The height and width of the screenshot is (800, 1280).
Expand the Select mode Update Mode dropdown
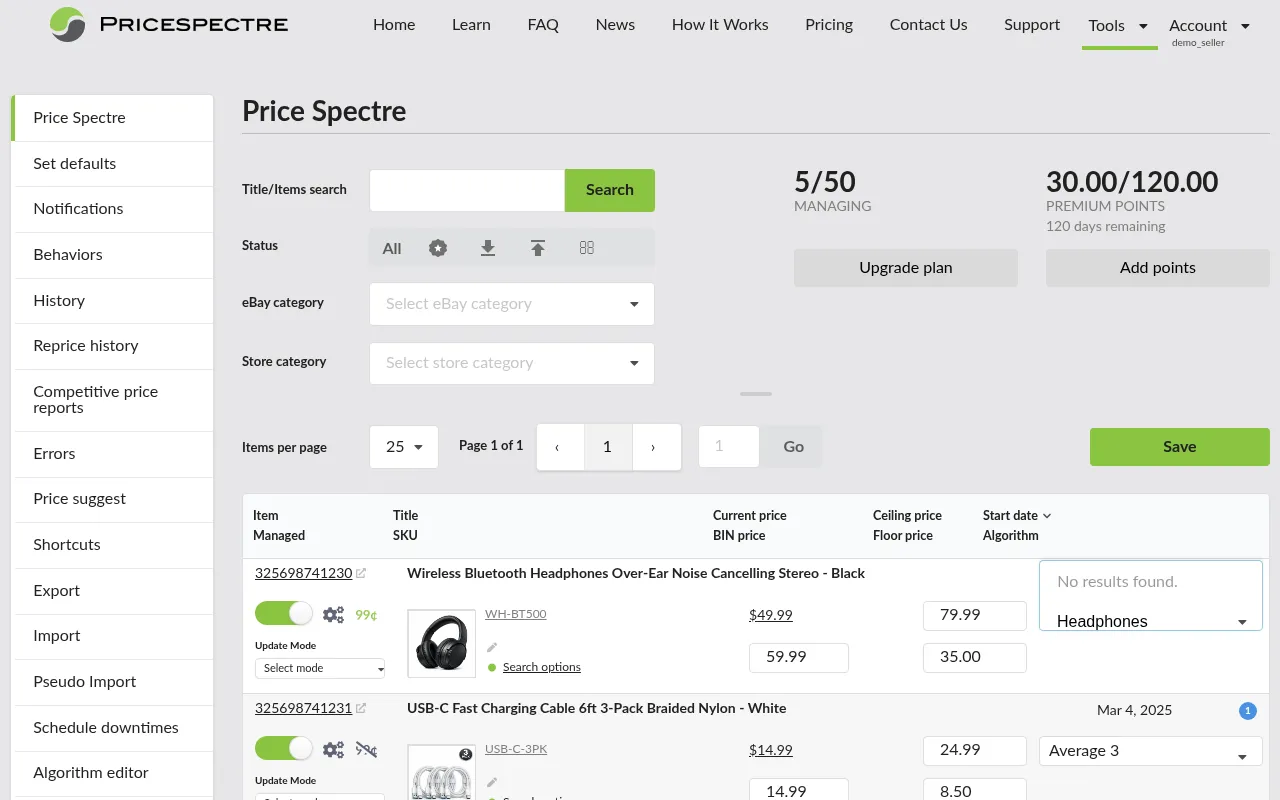tap(319, 668)
